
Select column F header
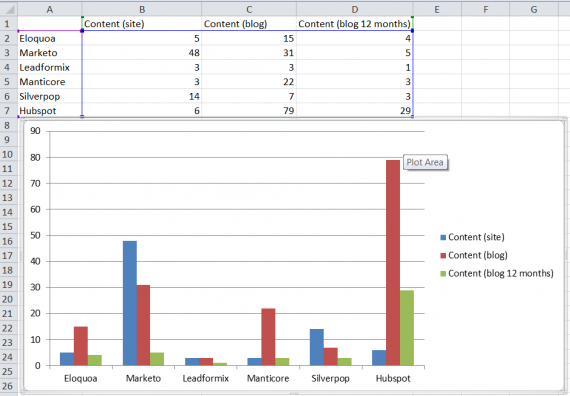coord(485,9)
